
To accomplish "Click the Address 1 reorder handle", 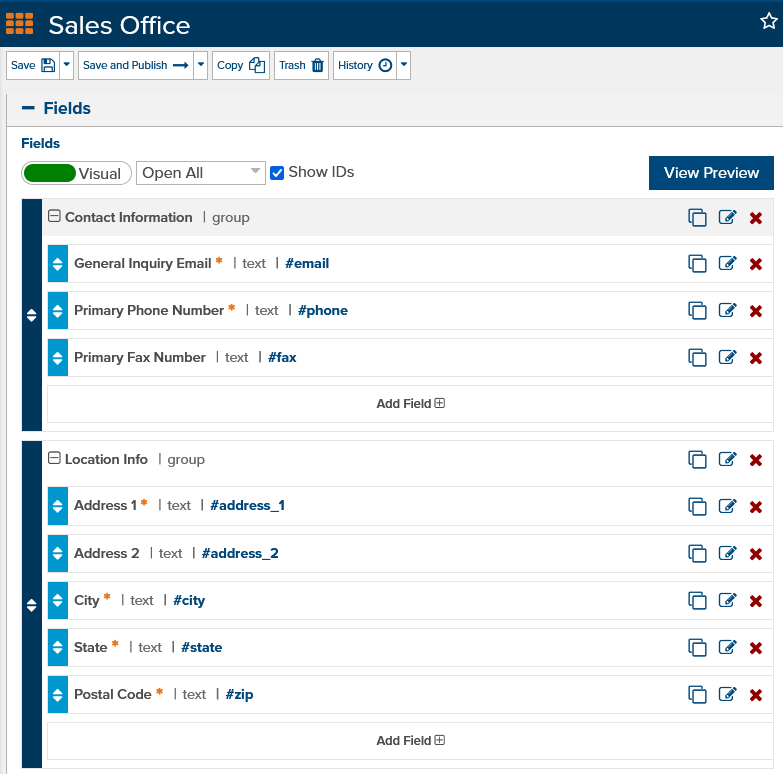I will click(x=57, y=506).
